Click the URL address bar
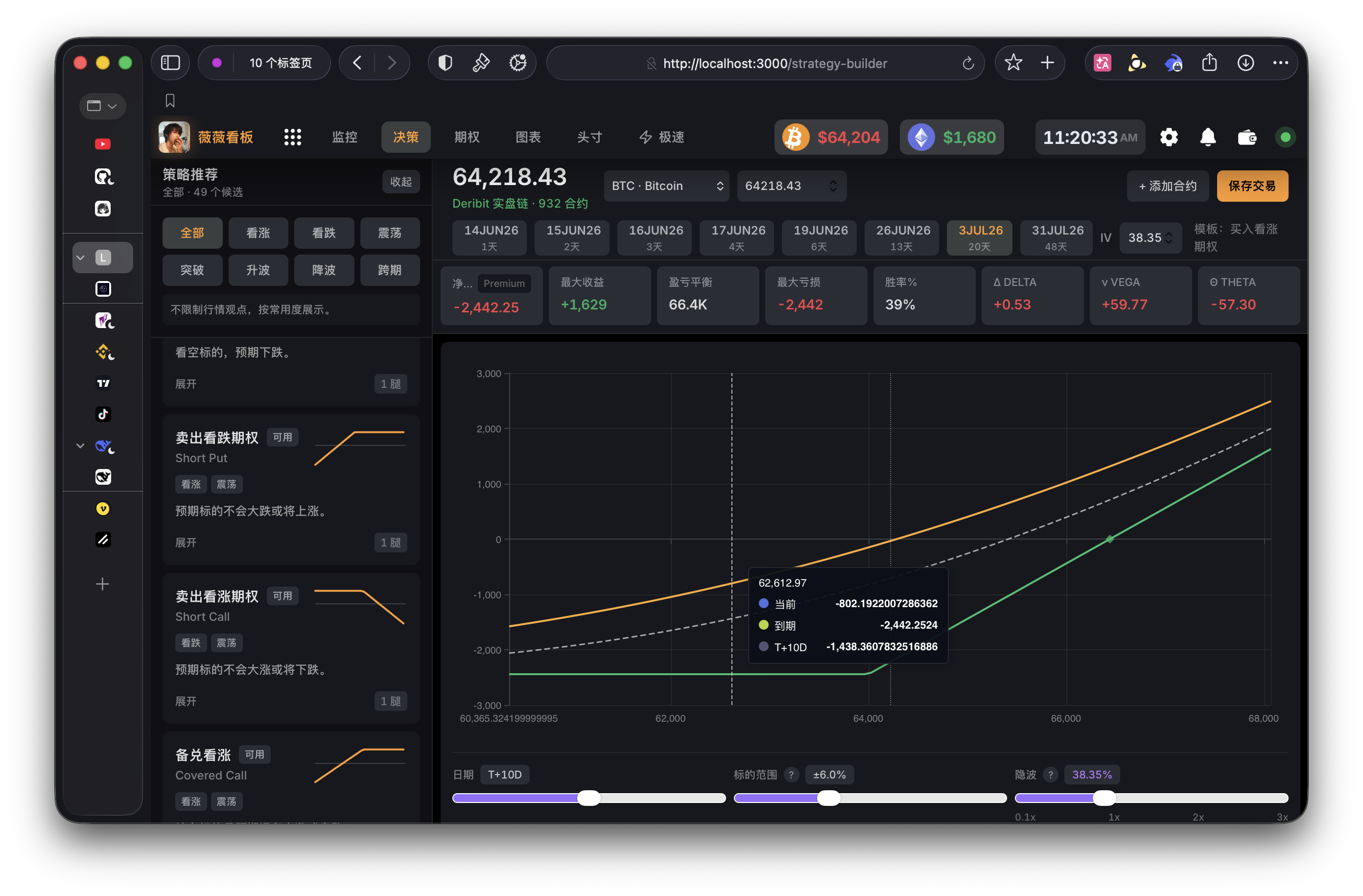This screenshot has width=1363, height=896. point(766,63)
